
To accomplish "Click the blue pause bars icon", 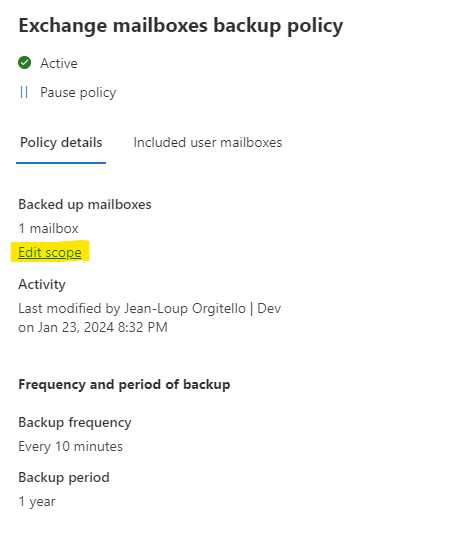I will pos(24,92).
